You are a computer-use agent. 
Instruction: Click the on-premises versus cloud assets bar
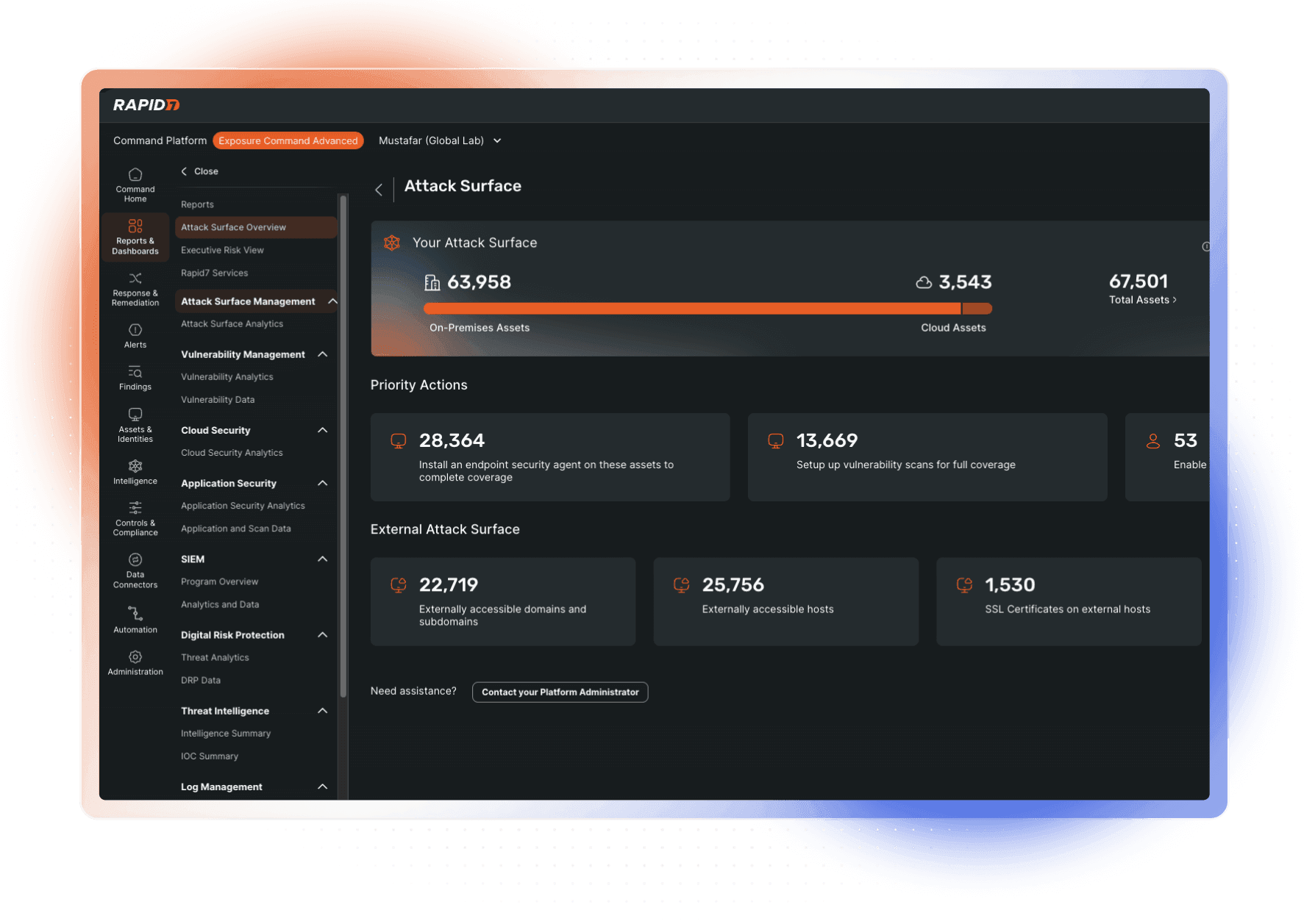tap(708, 309)
